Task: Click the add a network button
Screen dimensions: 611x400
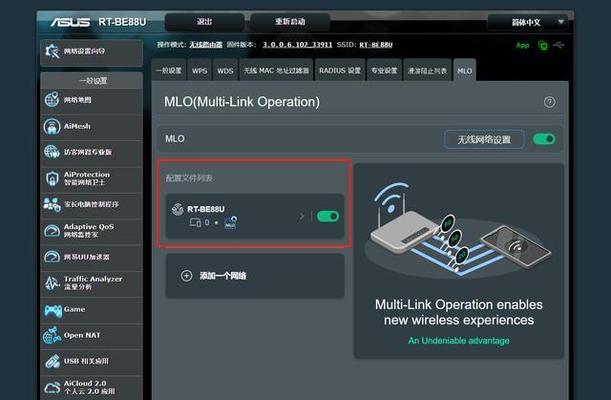Action: tap(255, 276)
